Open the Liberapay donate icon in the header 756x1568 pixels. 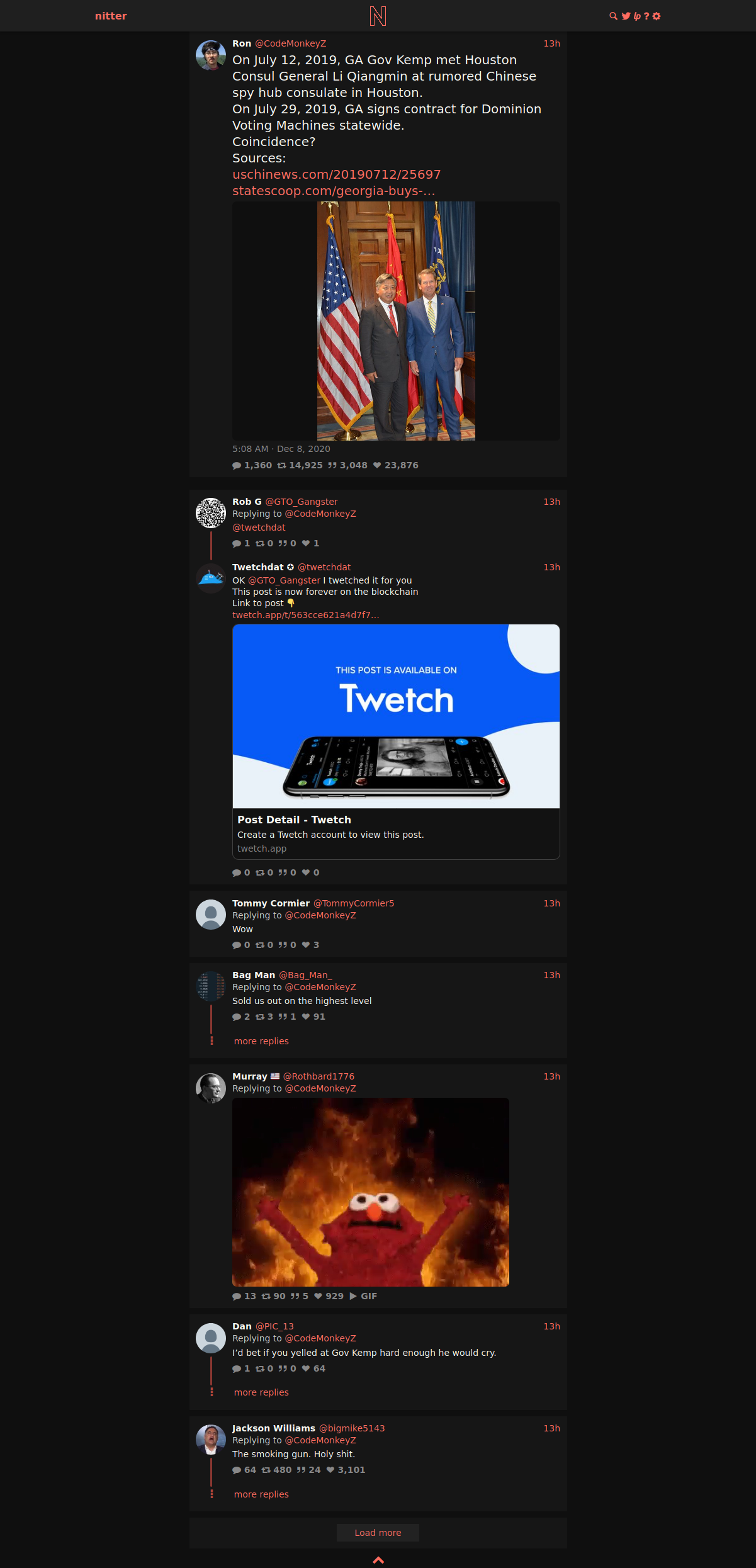[637, 16]
